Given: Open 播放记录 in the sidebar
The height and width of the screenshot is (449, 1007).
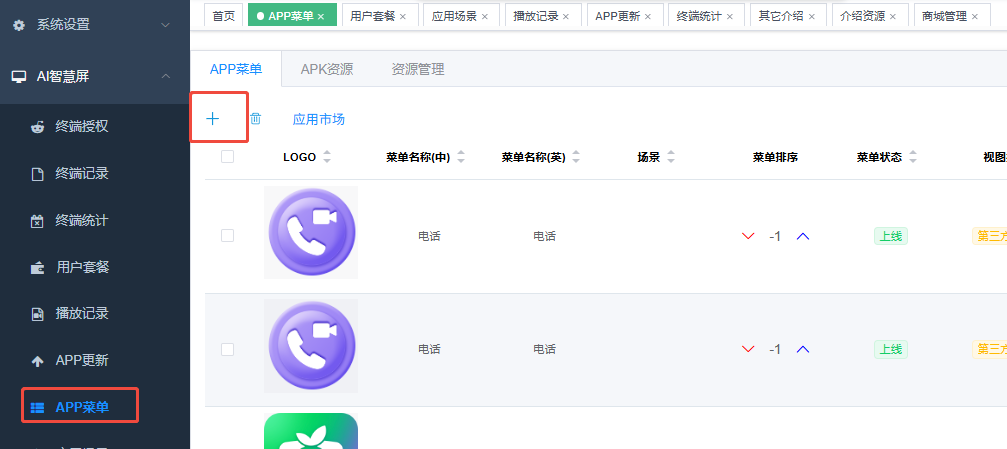Looking at the screenshot, I should point(82,314).
